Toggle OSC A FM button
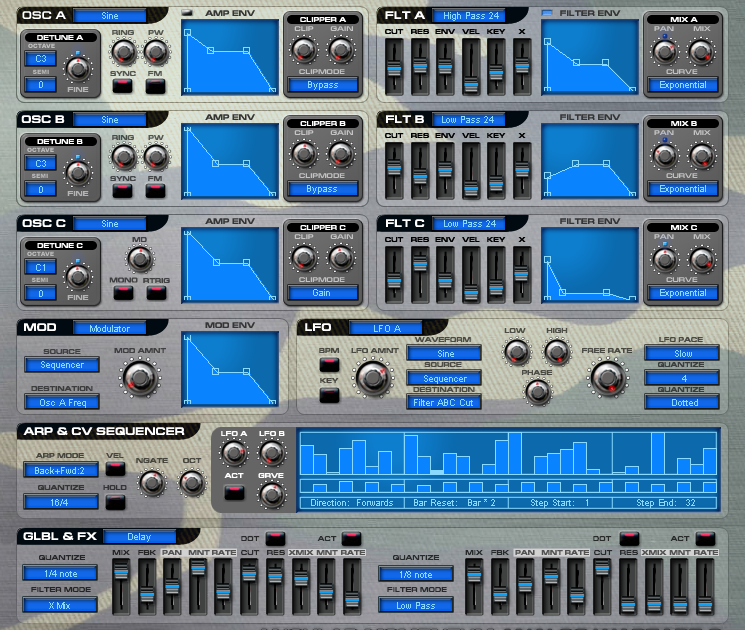This screenshot has width=745, height=630. coord(155,86)
